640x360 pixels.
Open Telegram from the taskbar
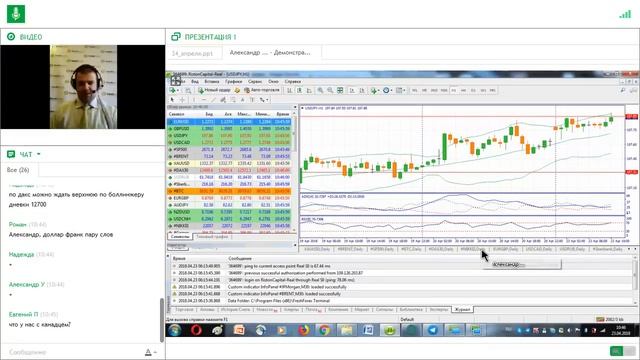click(433, 330)
